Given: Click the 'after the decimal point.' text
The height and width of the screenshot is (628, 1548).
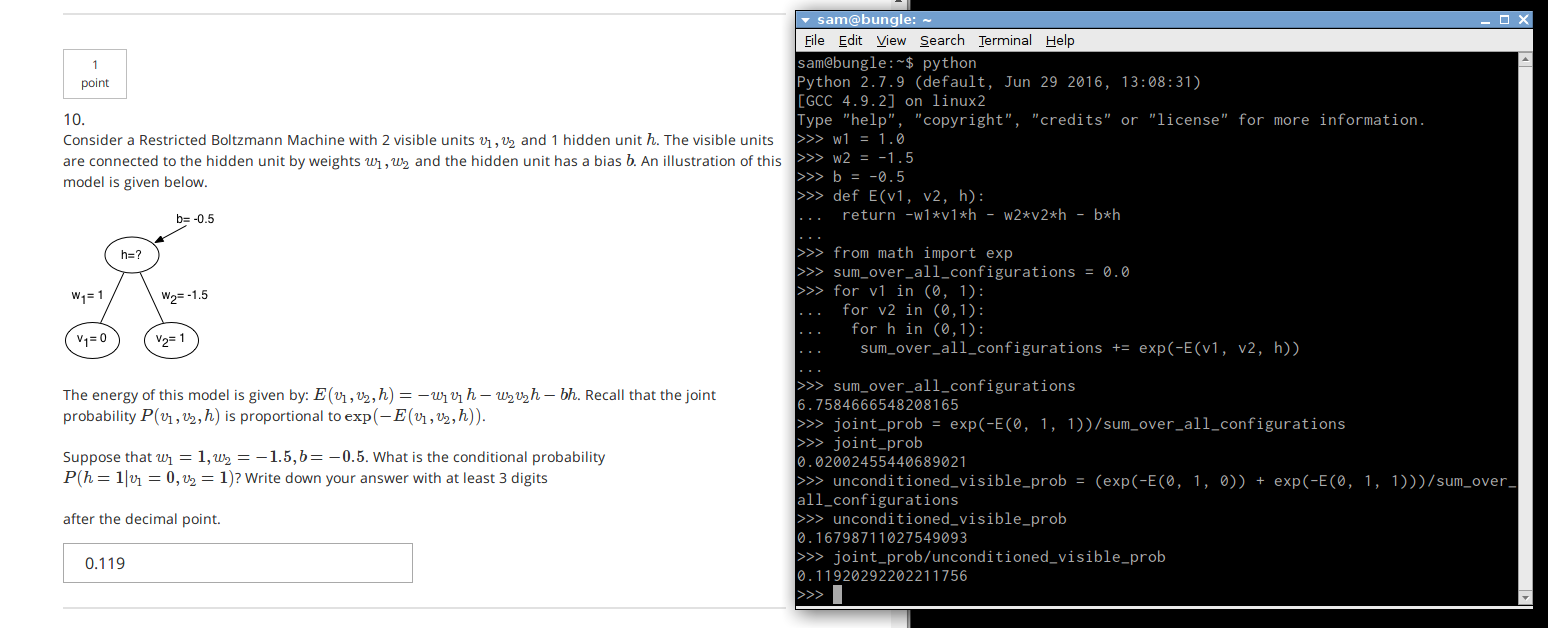Looking at the screenshot, I should (142, 519).
